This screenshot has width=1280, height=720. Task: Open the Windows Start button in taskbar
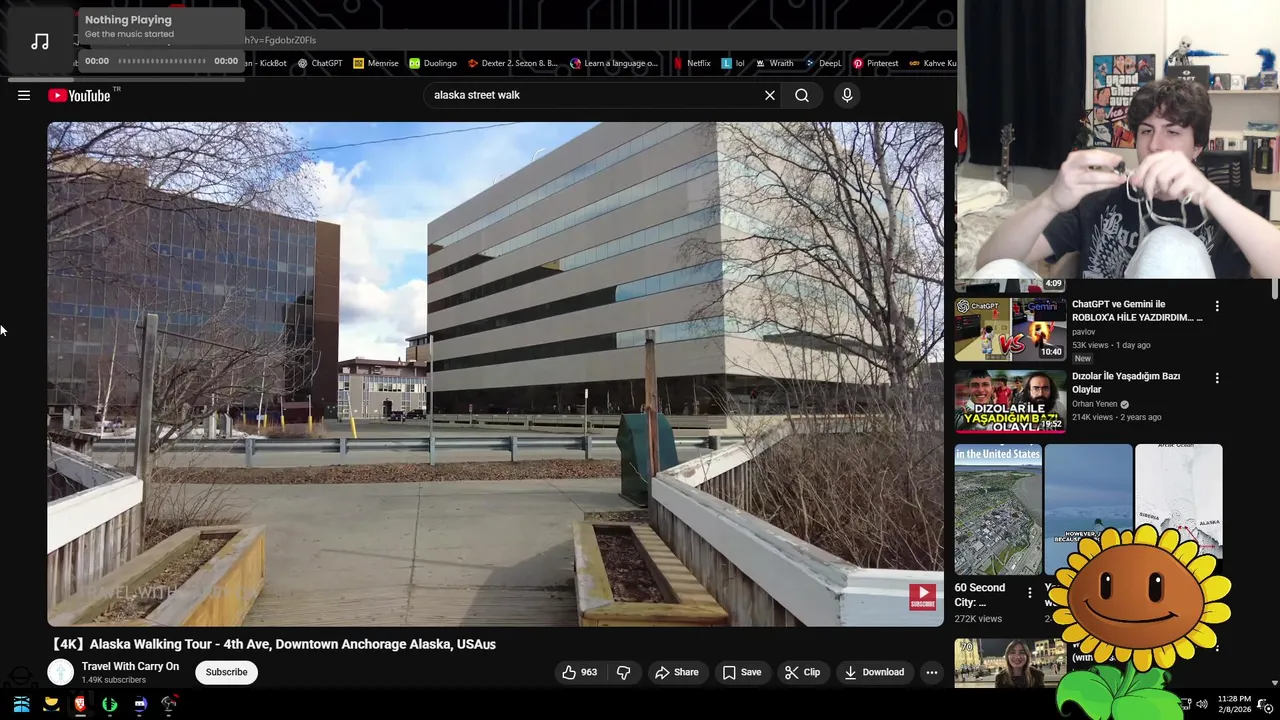(x=21, y=704)
